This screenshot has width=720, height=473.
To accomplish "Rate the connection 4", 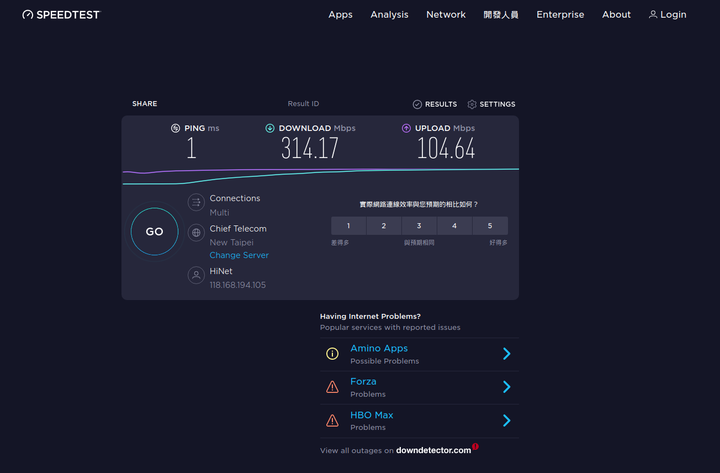I will pyautogui.click(x=455, y=226).
